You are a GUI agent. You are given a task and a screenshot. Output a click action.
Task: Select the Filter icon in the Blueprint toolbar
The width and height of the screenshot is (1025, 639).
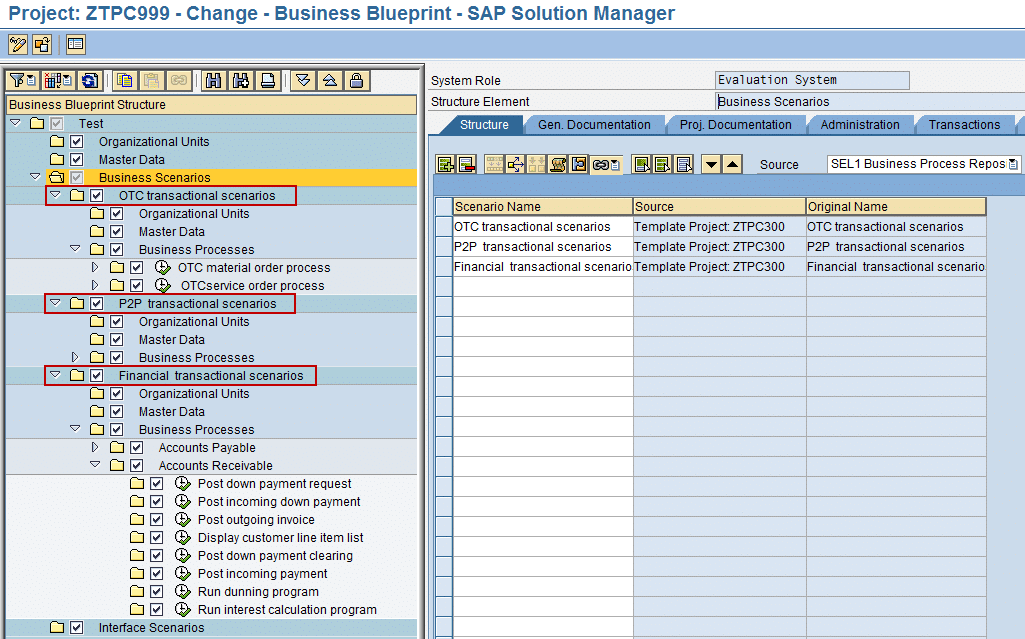click(15, 80)
